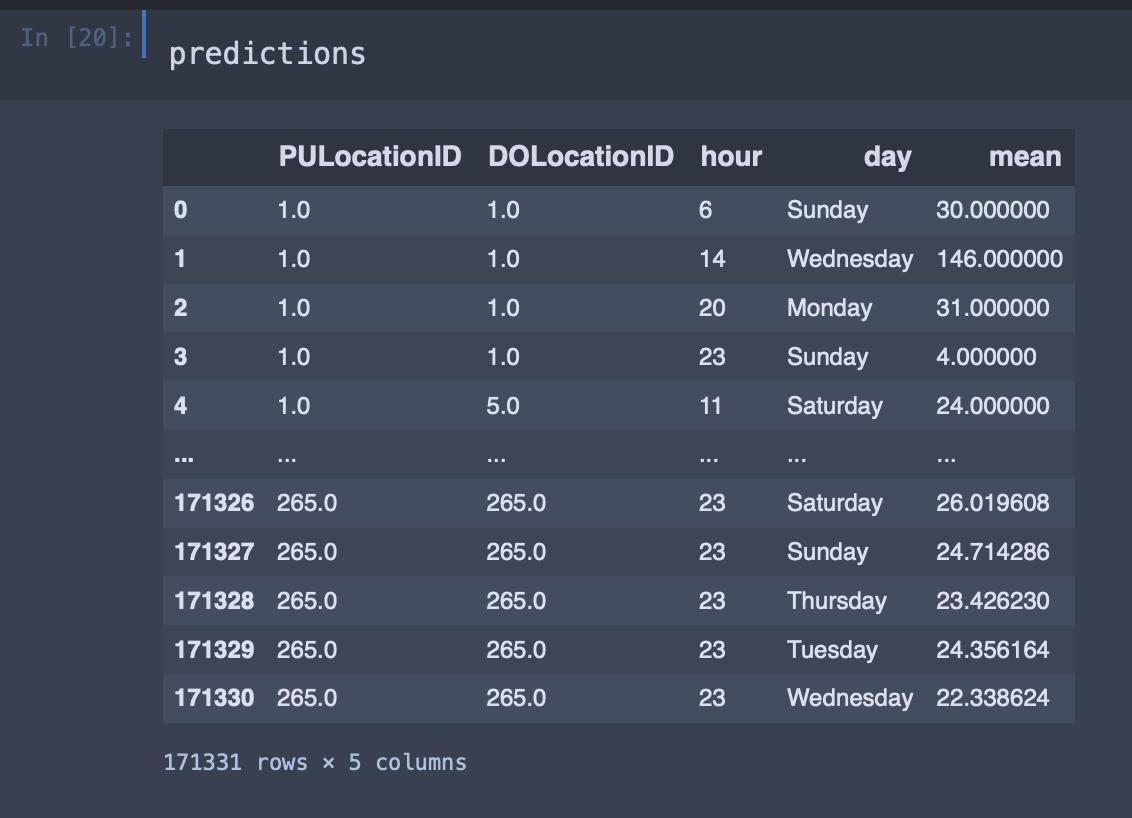Click the mean value 26.019608
Screen dimensions: 1132x818
tap(993, 503)
